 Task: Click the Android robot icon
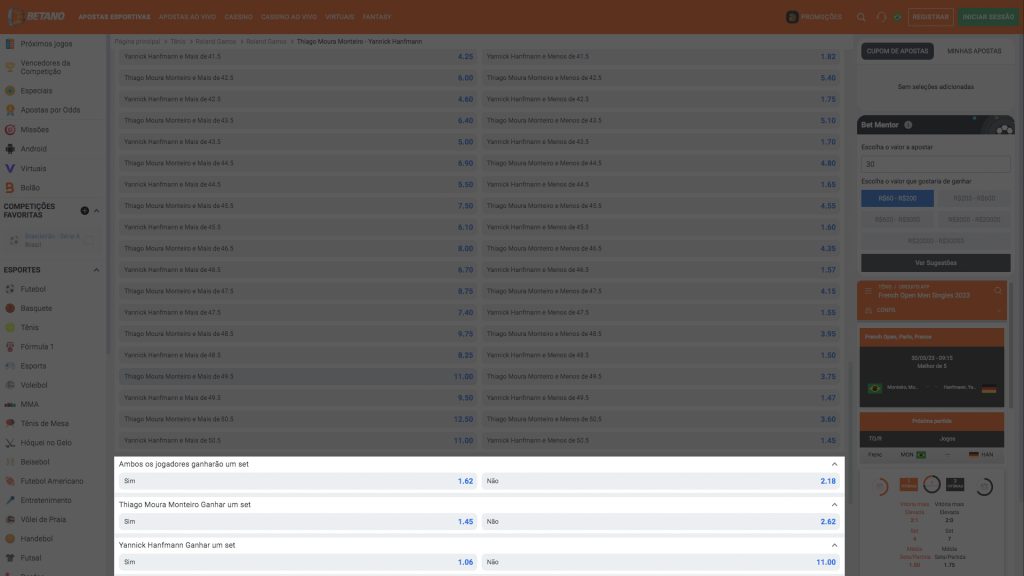coord(10,149)
